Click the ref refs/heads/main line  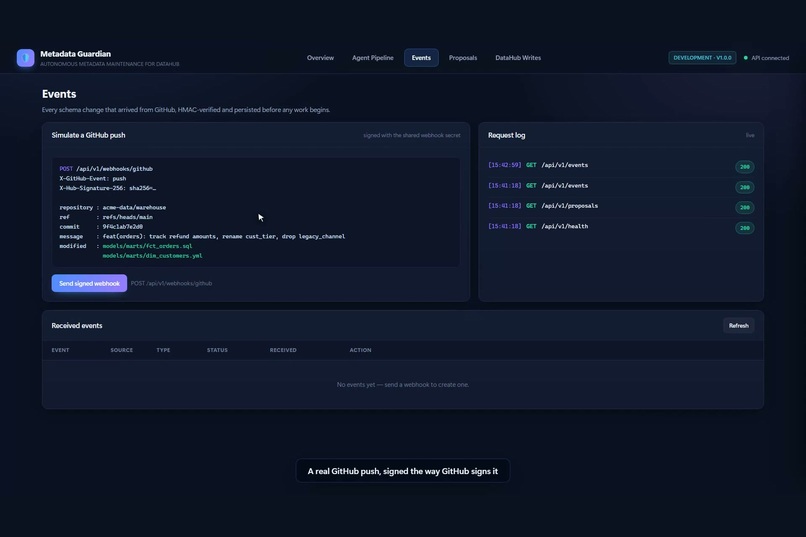coord(106,217)
